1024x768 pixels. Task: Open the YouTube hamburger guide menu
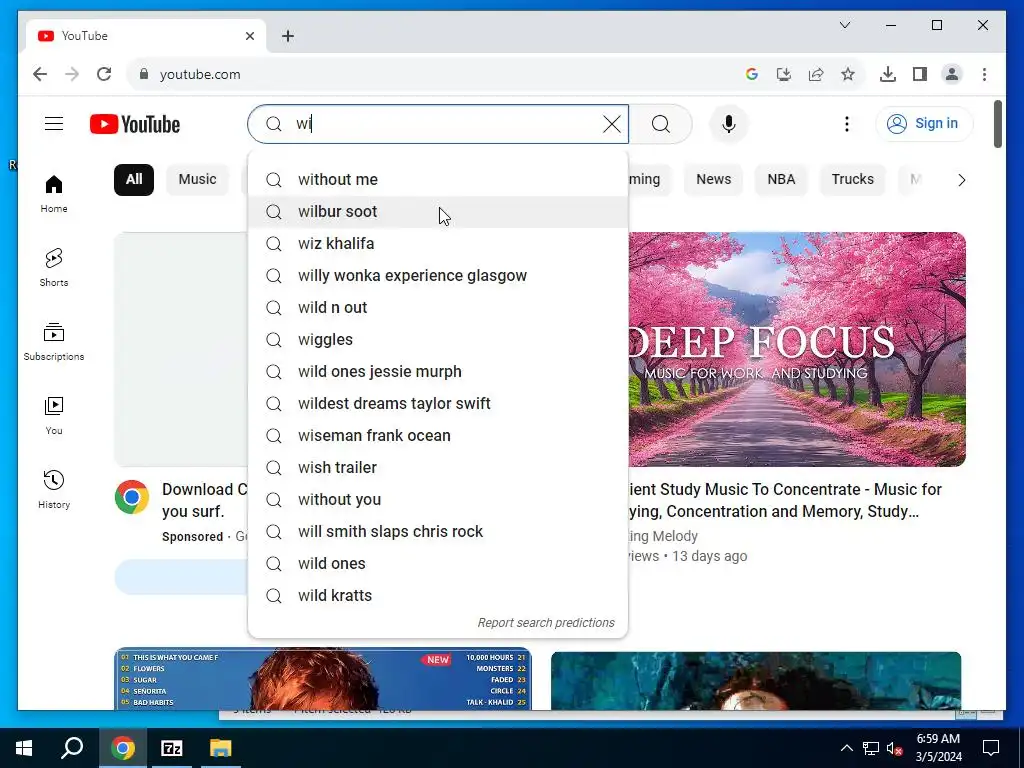54,123
